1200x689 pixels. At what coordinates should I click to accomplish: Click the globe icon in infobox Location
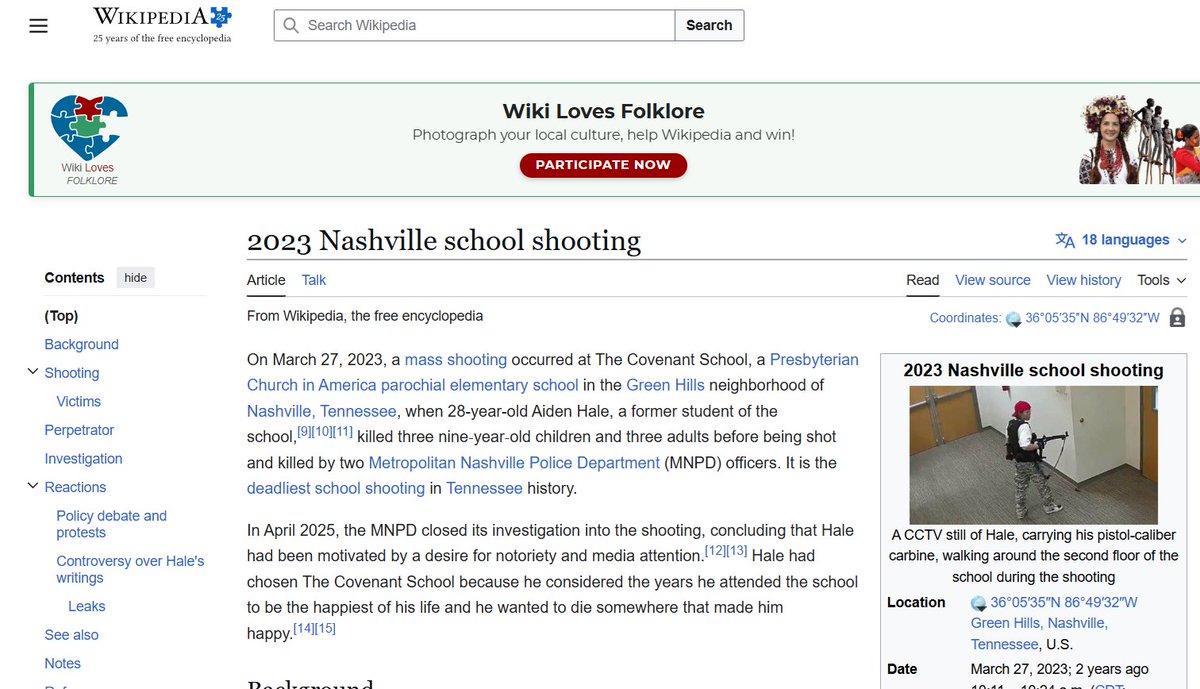[979, 603]
